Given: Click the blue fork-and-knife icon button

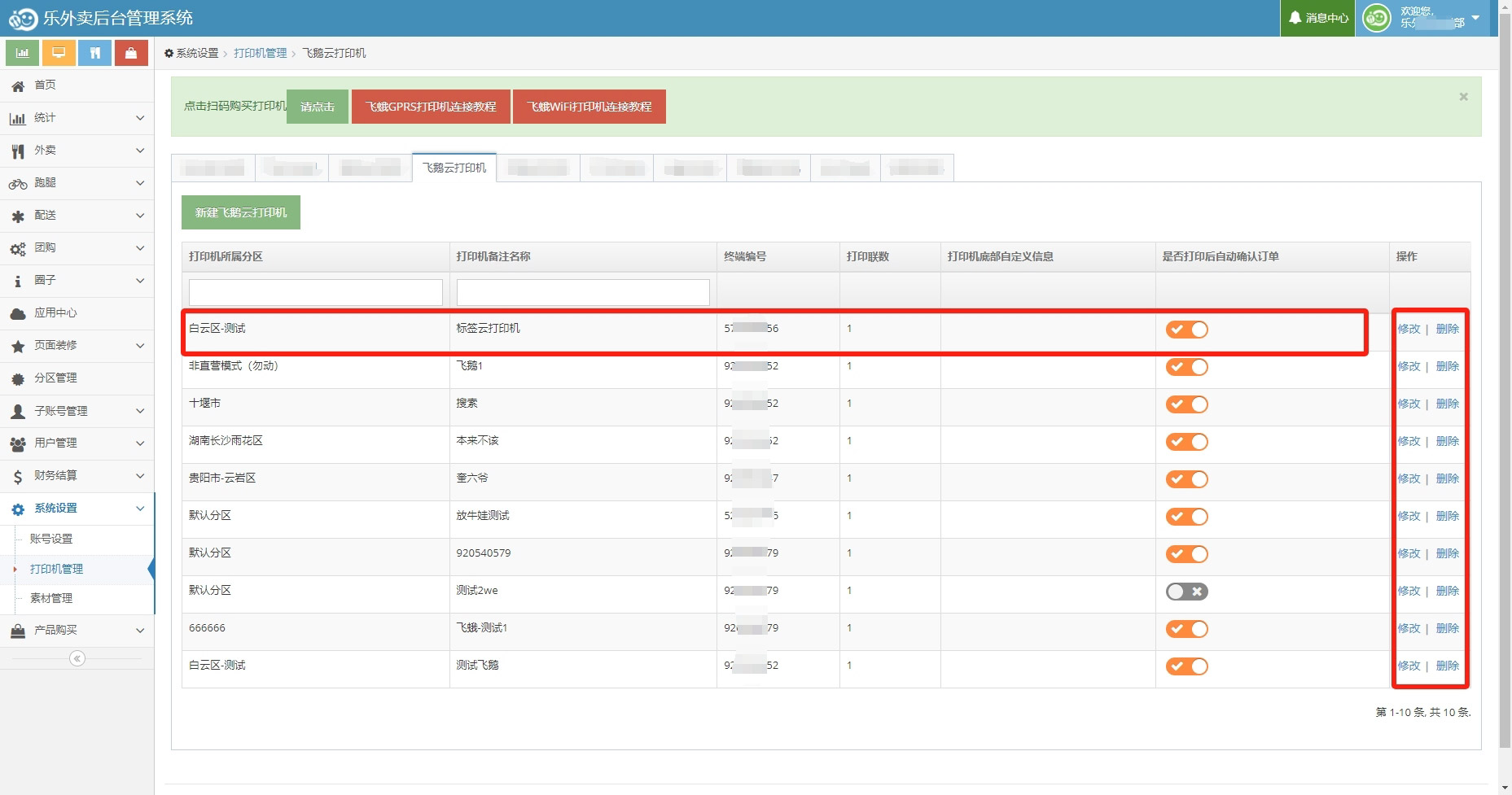Looking at the screenshot, I should (x=95, y=53).
